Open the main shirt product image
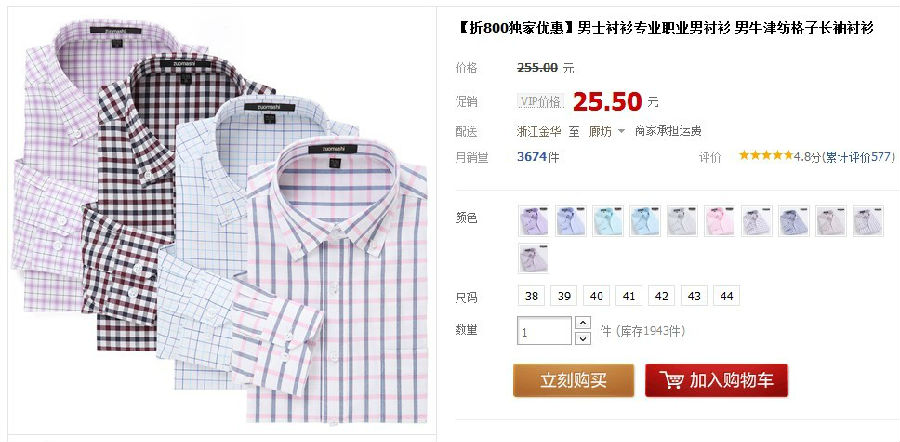 tap(219, 221)
